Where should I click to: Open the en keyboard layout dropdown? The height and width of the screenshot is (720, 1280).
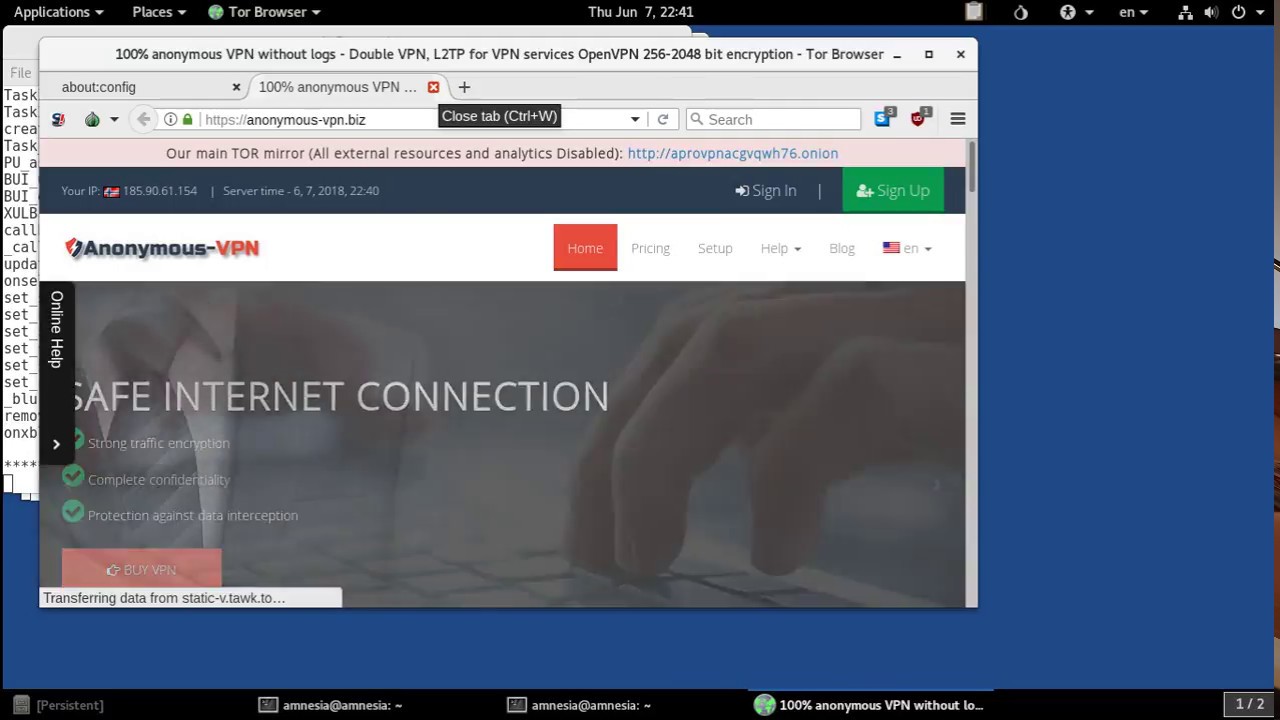click(x=1134, y=12)
